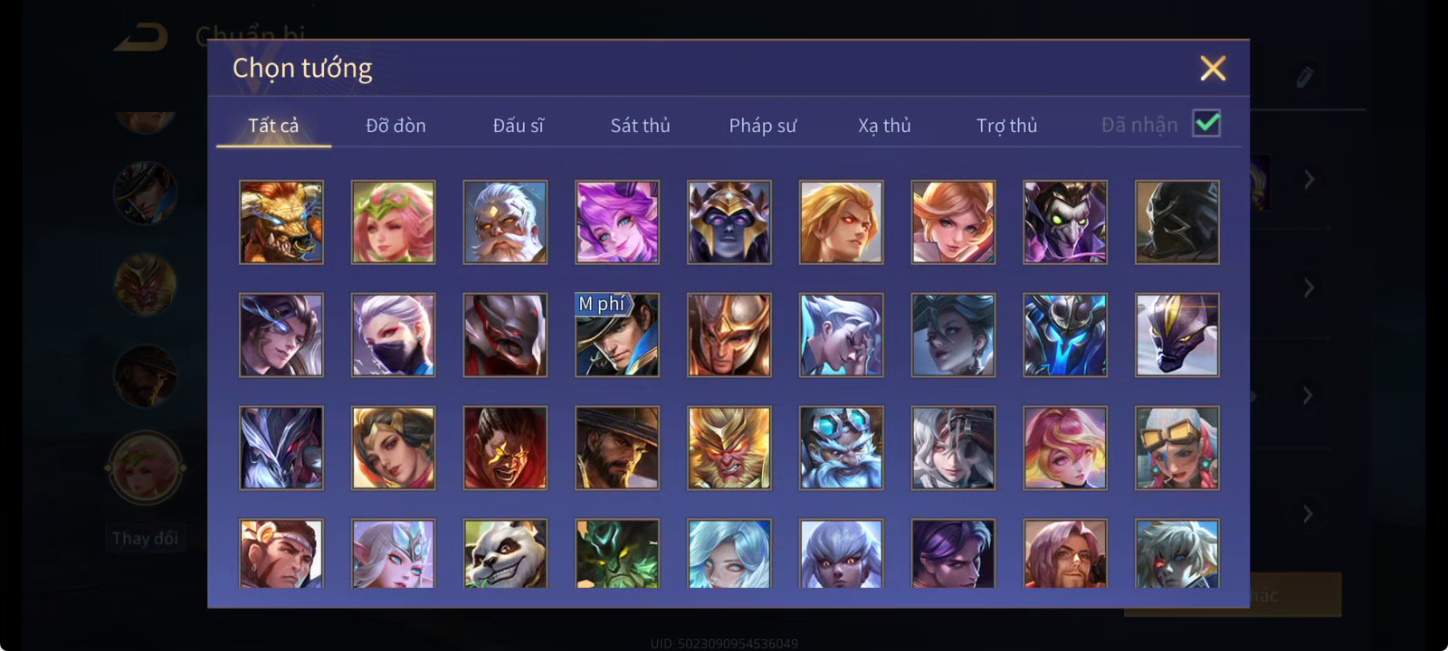Close the "Chọn tướng" dialog

[x=1213, y=68]
